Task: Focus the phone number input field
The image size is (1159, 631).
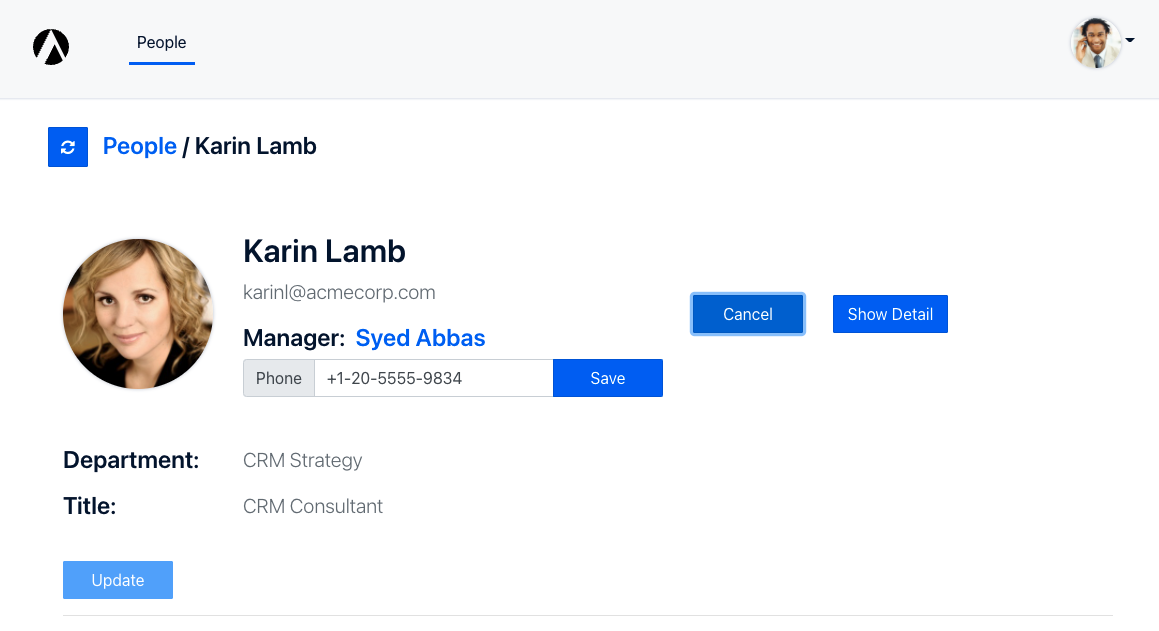Action: 433,378
